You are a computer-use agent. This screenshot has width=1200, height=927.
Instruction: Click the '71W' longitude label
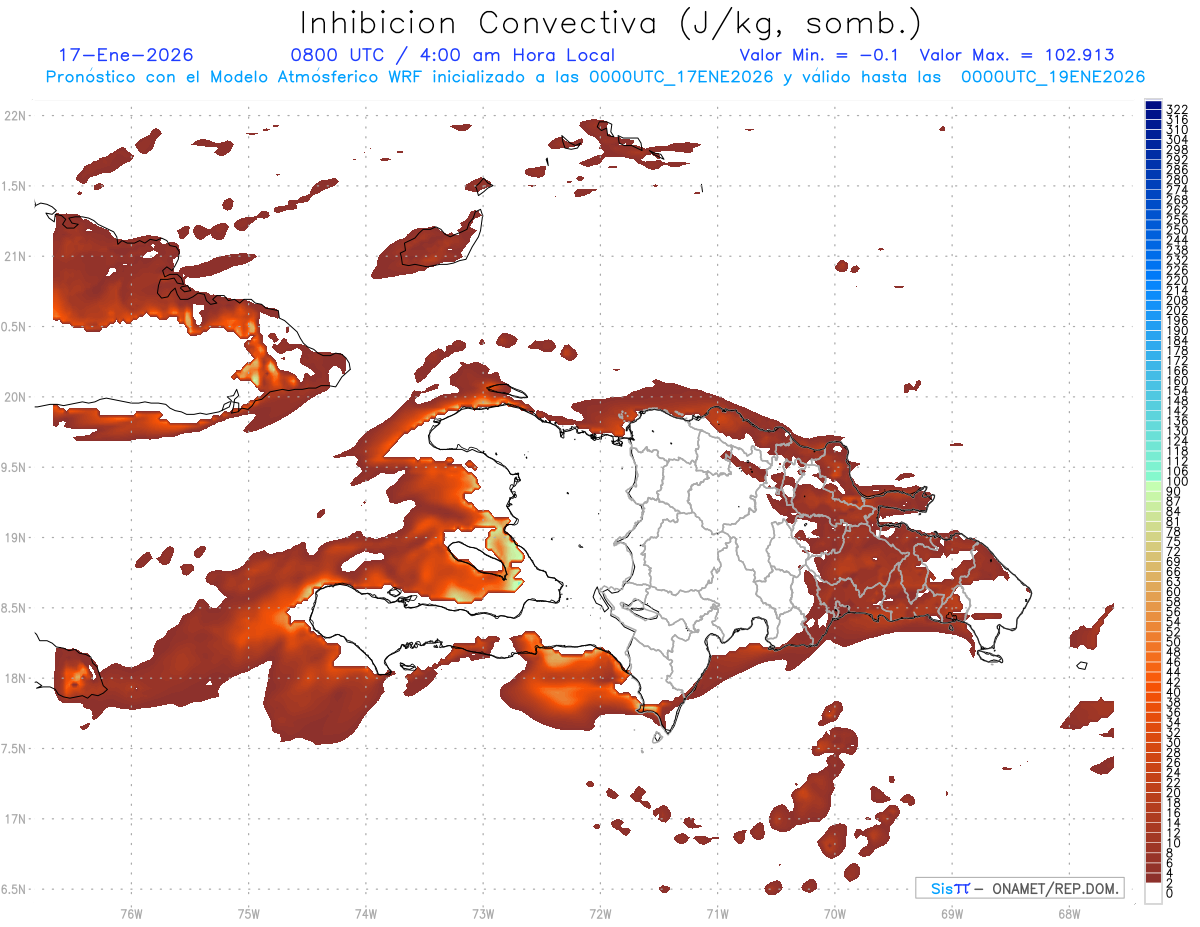tap(717, 913)
